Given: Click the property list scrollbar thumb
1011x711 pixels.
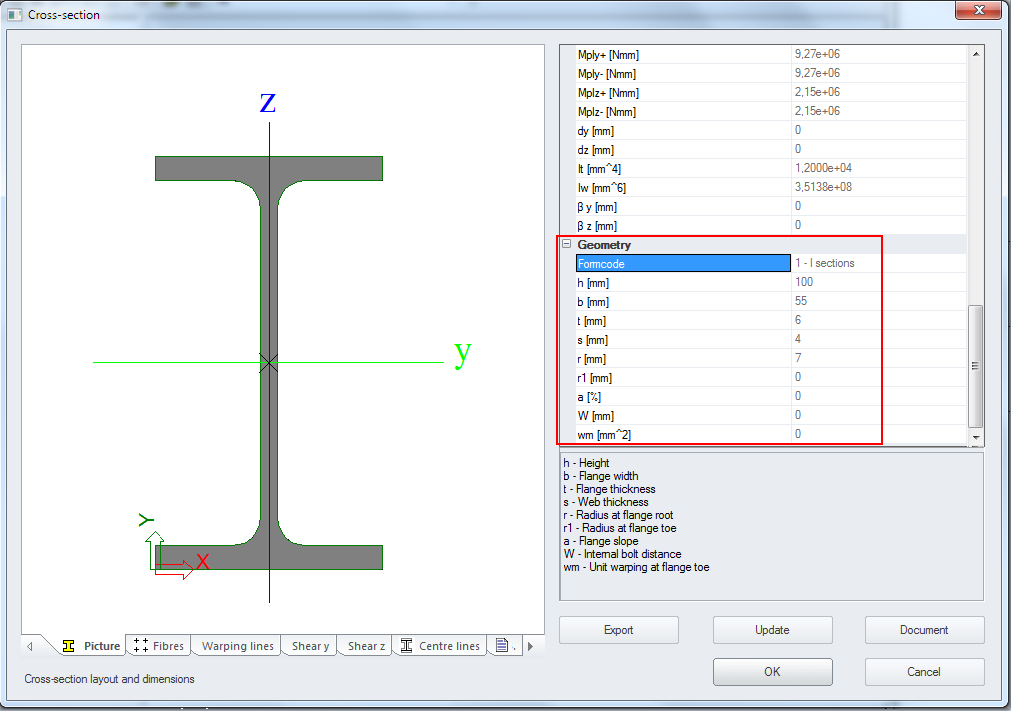Looking at the screenshot, I should (x=976, y=365).
